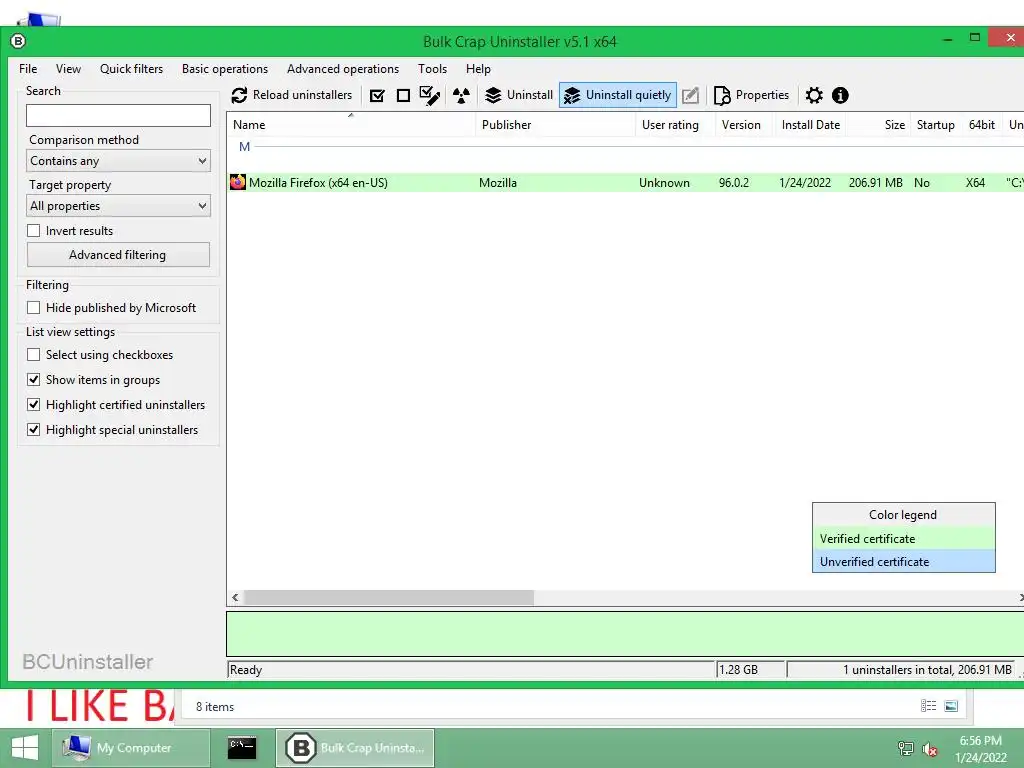Click the 1.28 GB status bar value
The height and width of the screenshot is (768, 1024).
tap(750, 669)
